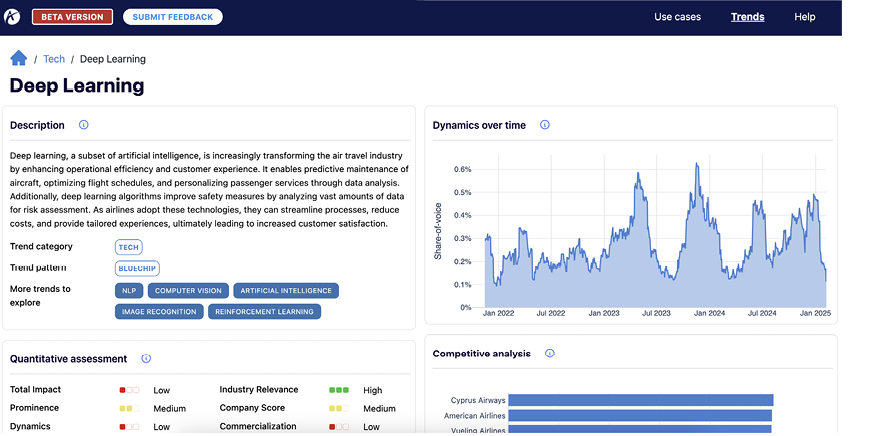The width and height of the screenshot is (881, 436).
Task: Click the Industry Relevance label
Action: coord(259,389)
